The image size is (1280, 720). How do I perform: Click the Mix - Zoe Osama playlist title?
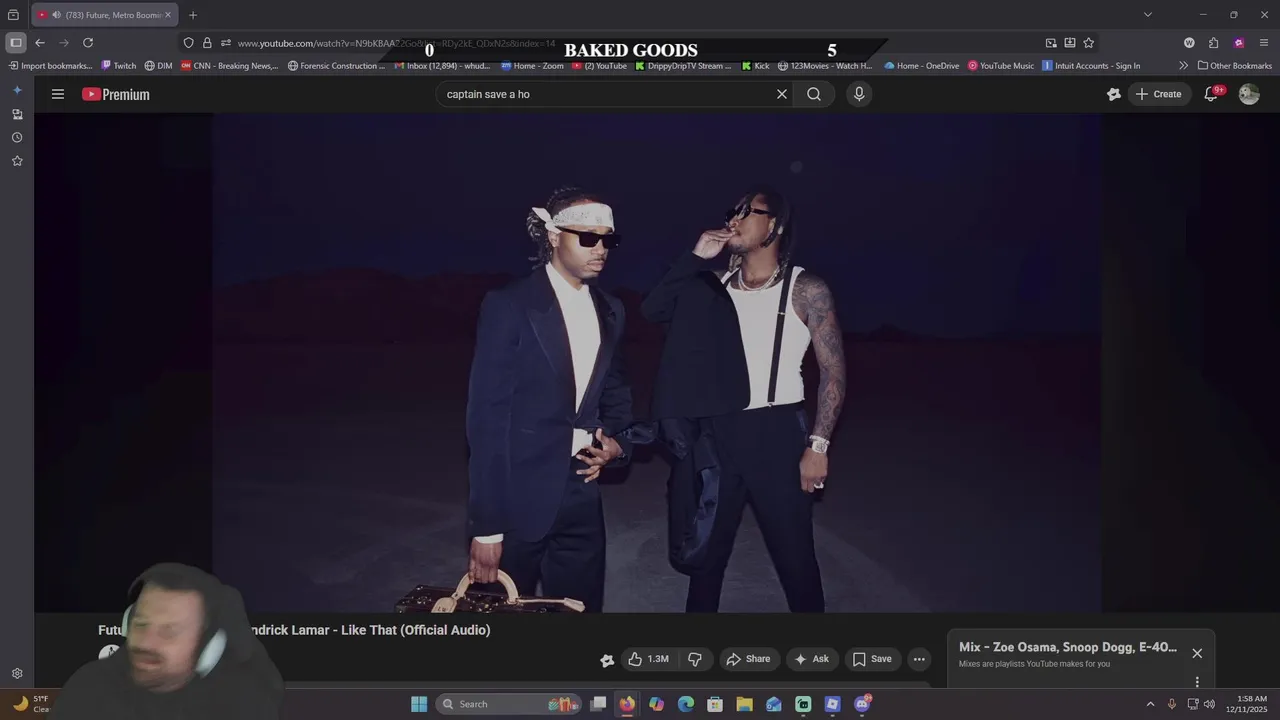(x=1068, y=647)
